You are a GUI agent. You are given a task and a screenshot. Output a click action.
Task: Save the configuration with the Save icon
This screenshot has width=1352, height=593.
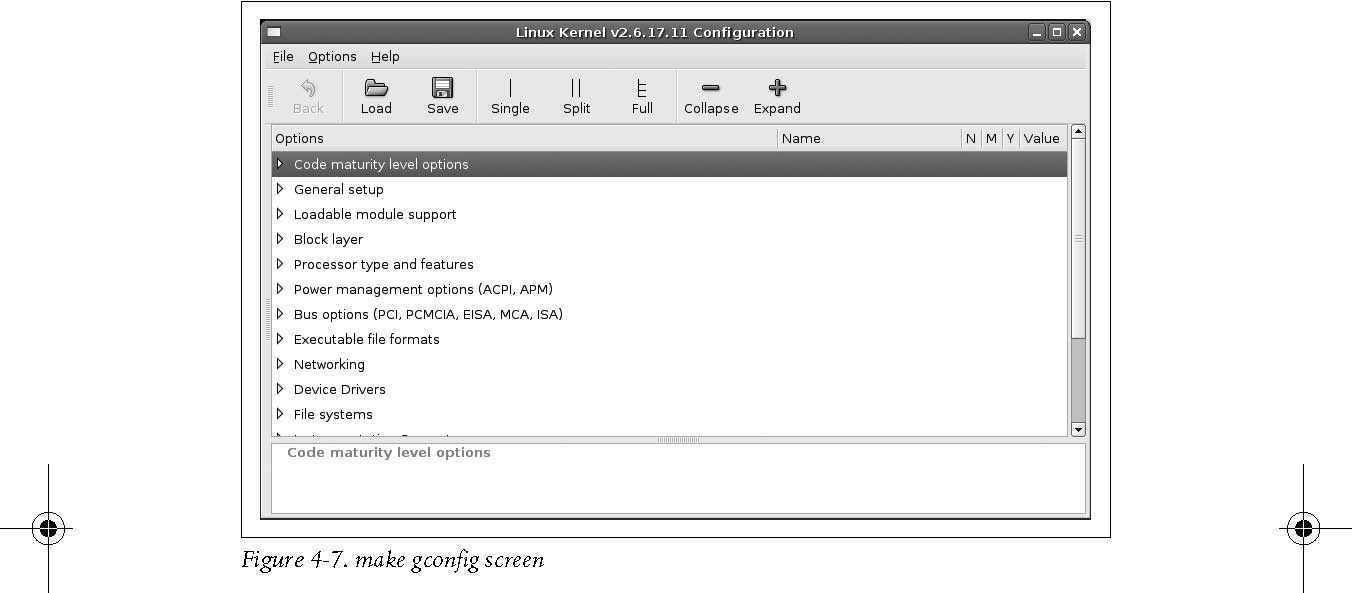(x=442, y=88)
